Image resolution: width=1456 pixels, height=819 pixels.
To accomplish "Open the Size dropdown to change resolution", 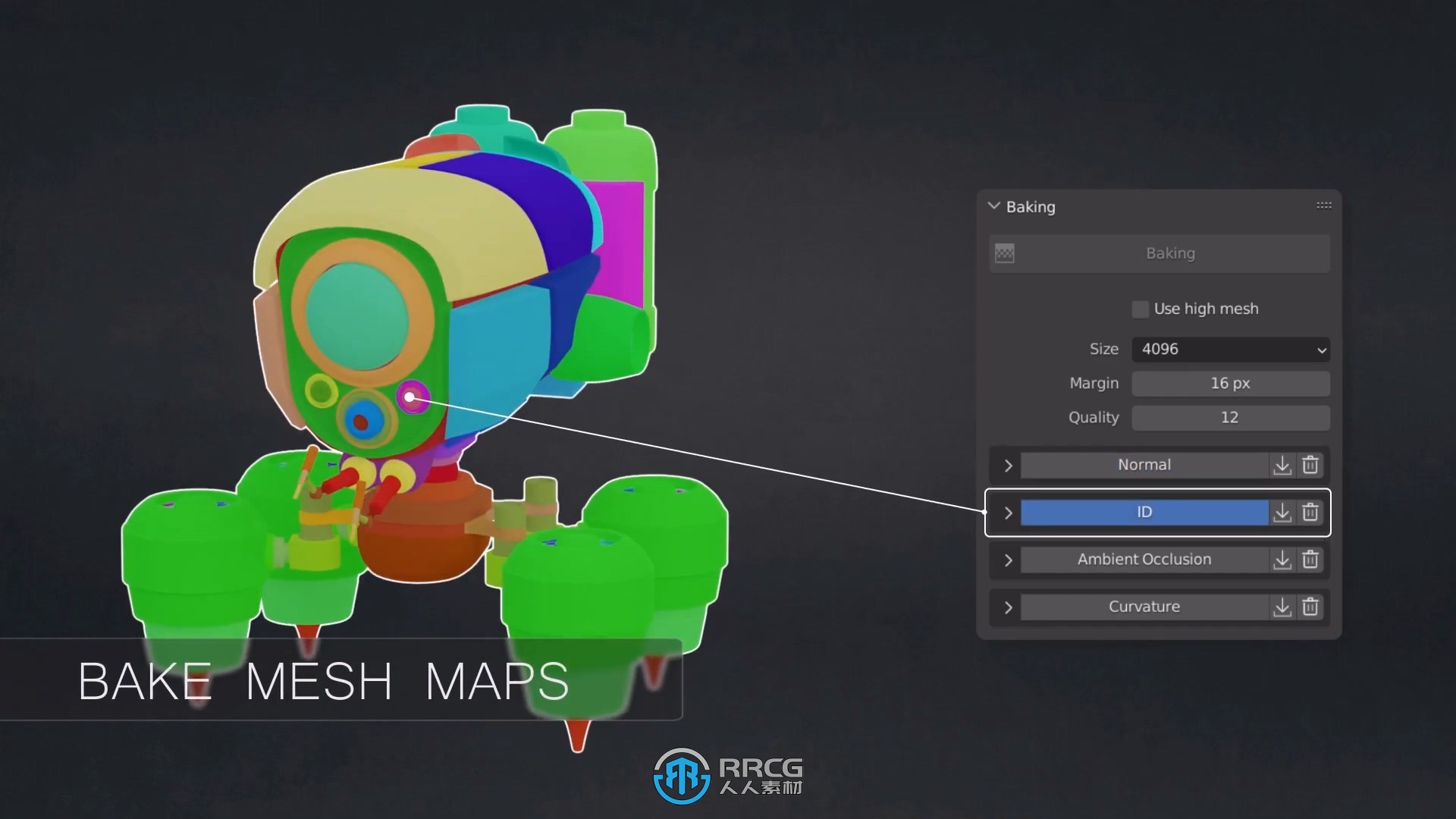I will click(x=1231, y=348).
